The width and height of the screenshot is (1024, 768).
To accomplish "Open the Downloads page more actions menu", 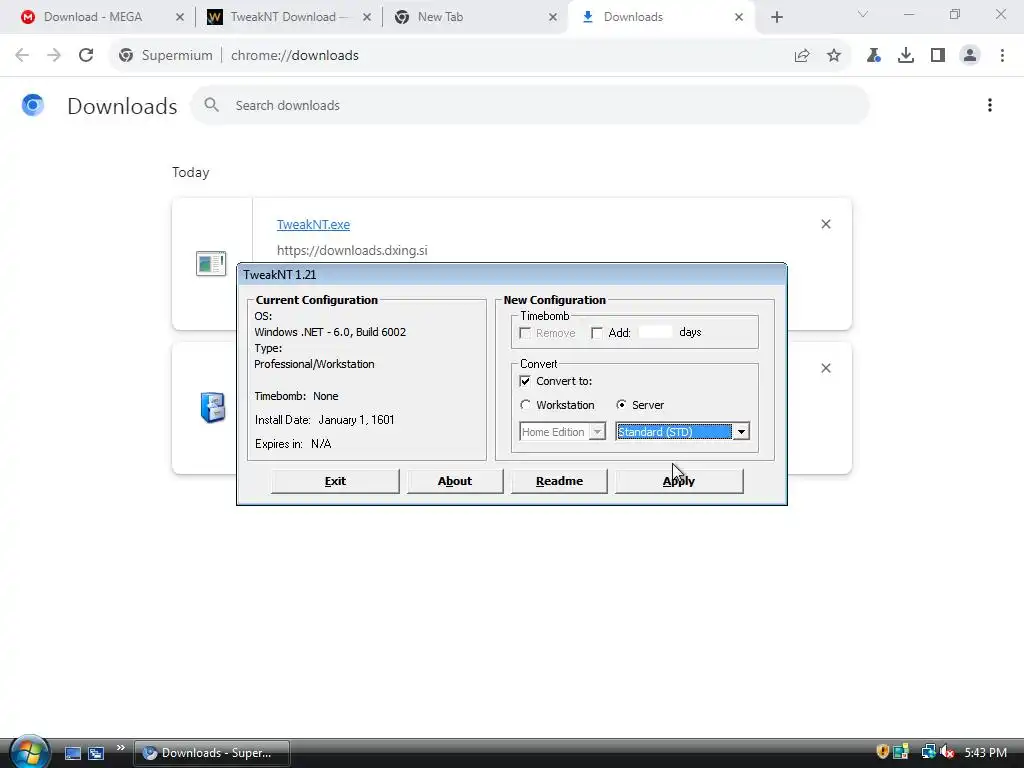I will click(x=989, y=105).
